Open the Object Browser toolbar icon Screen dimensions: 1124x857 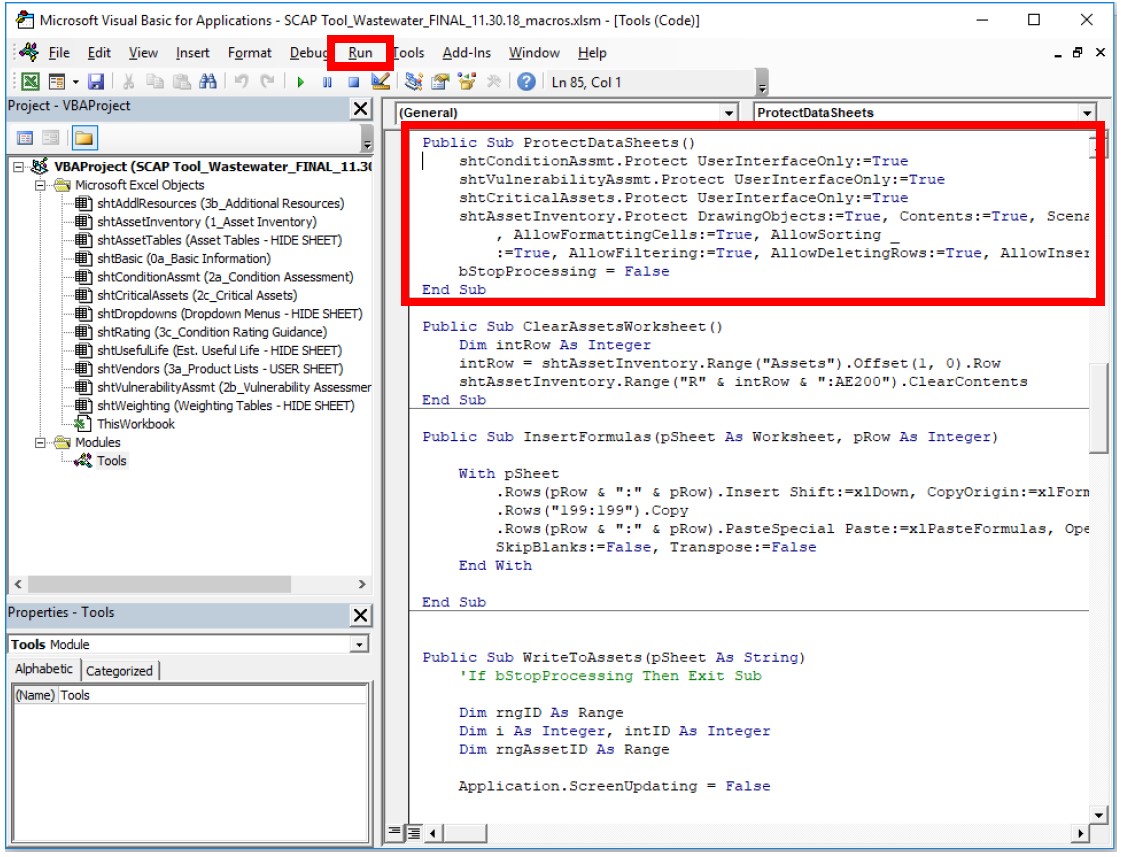(467, 82)
